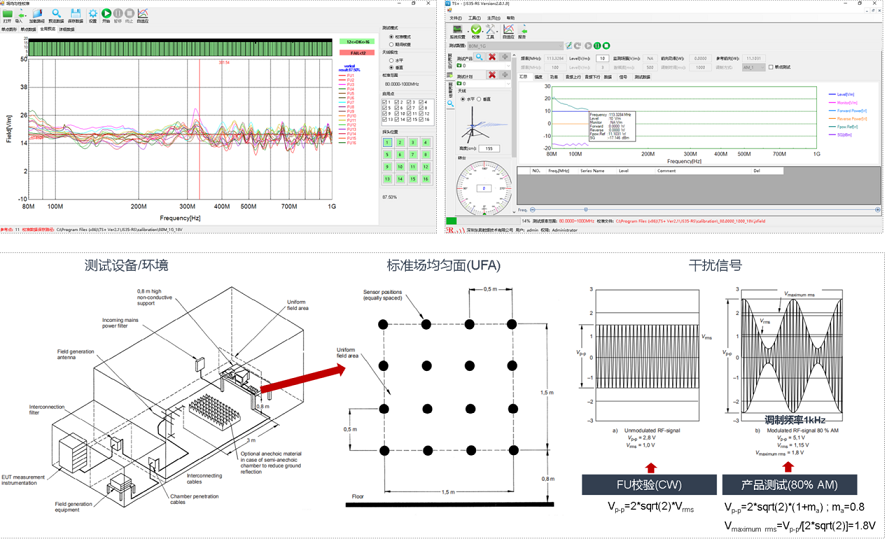This screenshot has height=539, width=887.
Task: Open system settings icon in TS+ toolbar
Action: point(457,29)
